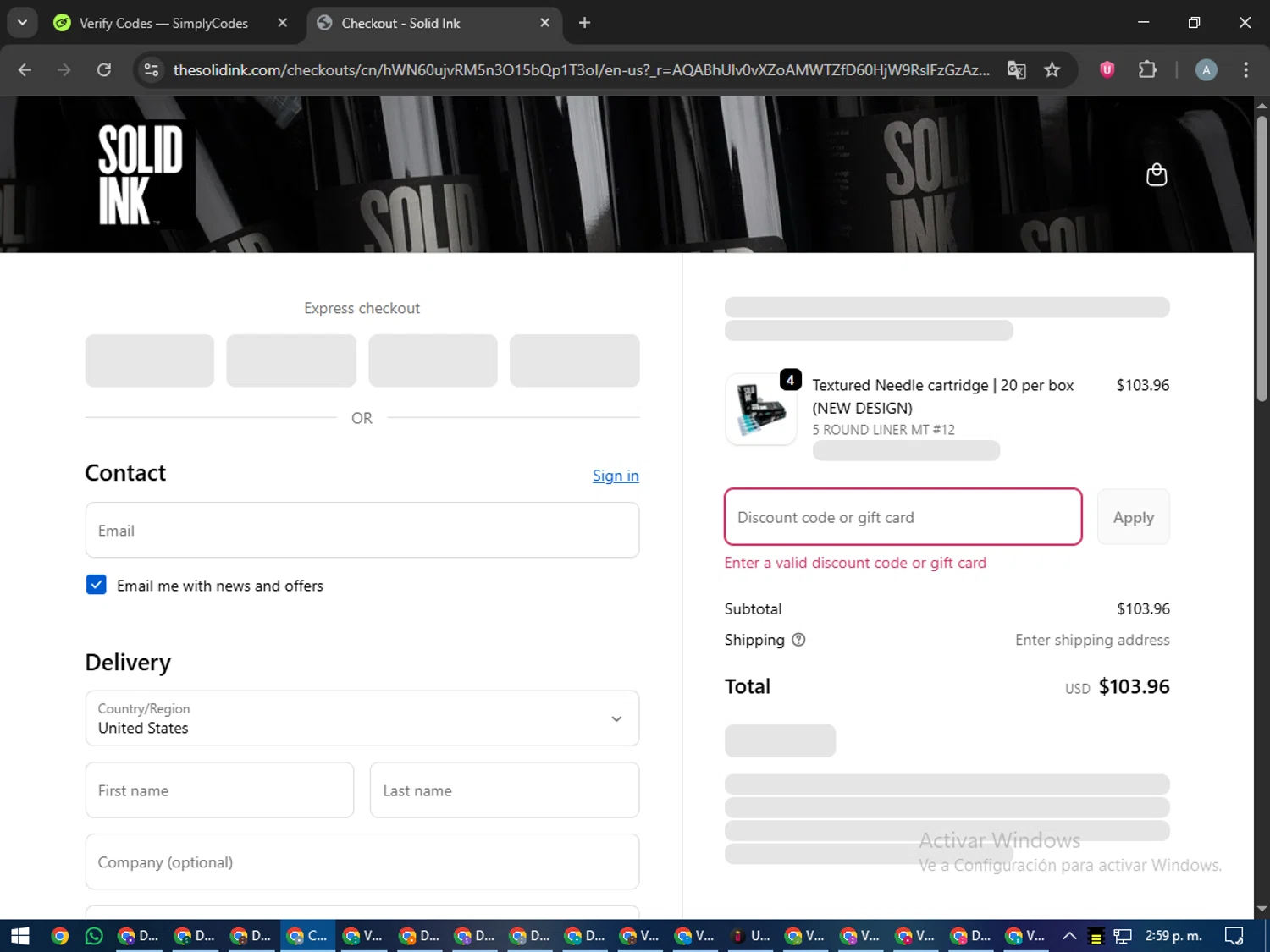Open the clock showing 2:59 p. m.
The image size is (1270, 952).
[1173, 936]
